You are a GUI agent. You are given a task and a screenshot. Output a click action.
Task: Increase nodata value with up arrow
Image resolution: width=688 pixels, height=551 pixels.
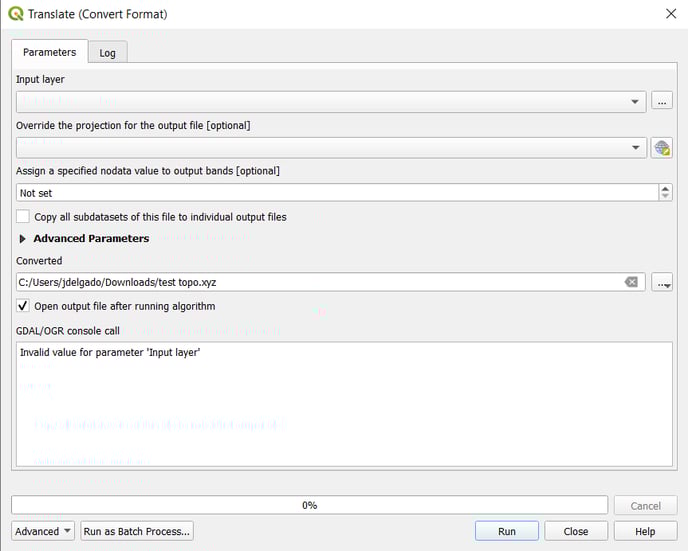[x=665, y=189]
